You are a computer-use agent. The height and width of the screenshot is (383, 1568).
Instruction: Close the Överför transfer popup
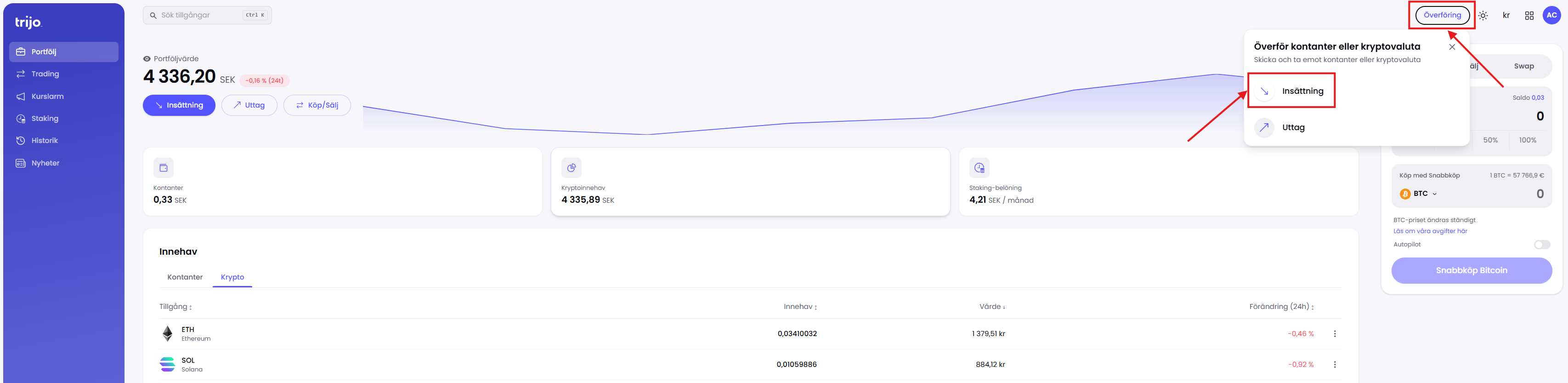click(1452, 47)
